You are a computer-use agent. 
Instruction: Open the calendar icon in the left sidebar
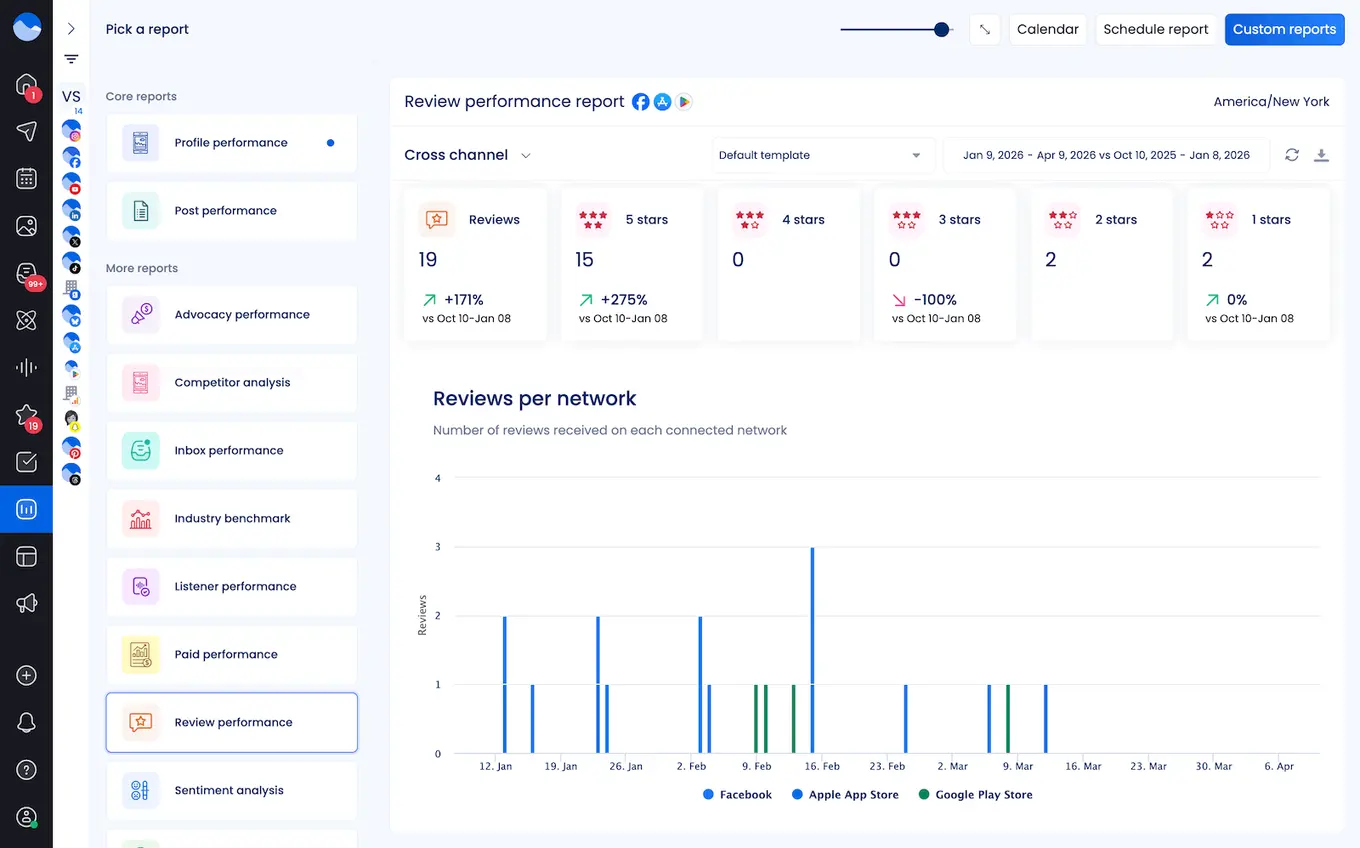coord(26,179)
